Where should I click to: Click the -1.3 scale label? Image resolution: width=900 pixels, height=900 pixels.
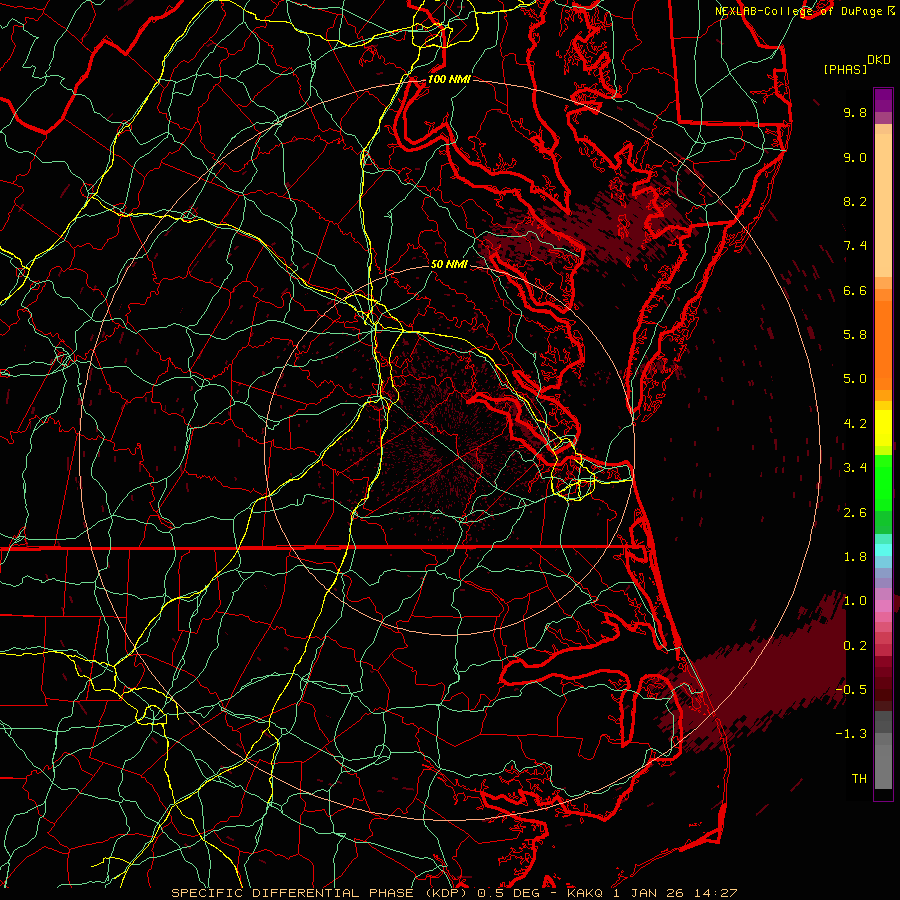[x=851, y=734]
